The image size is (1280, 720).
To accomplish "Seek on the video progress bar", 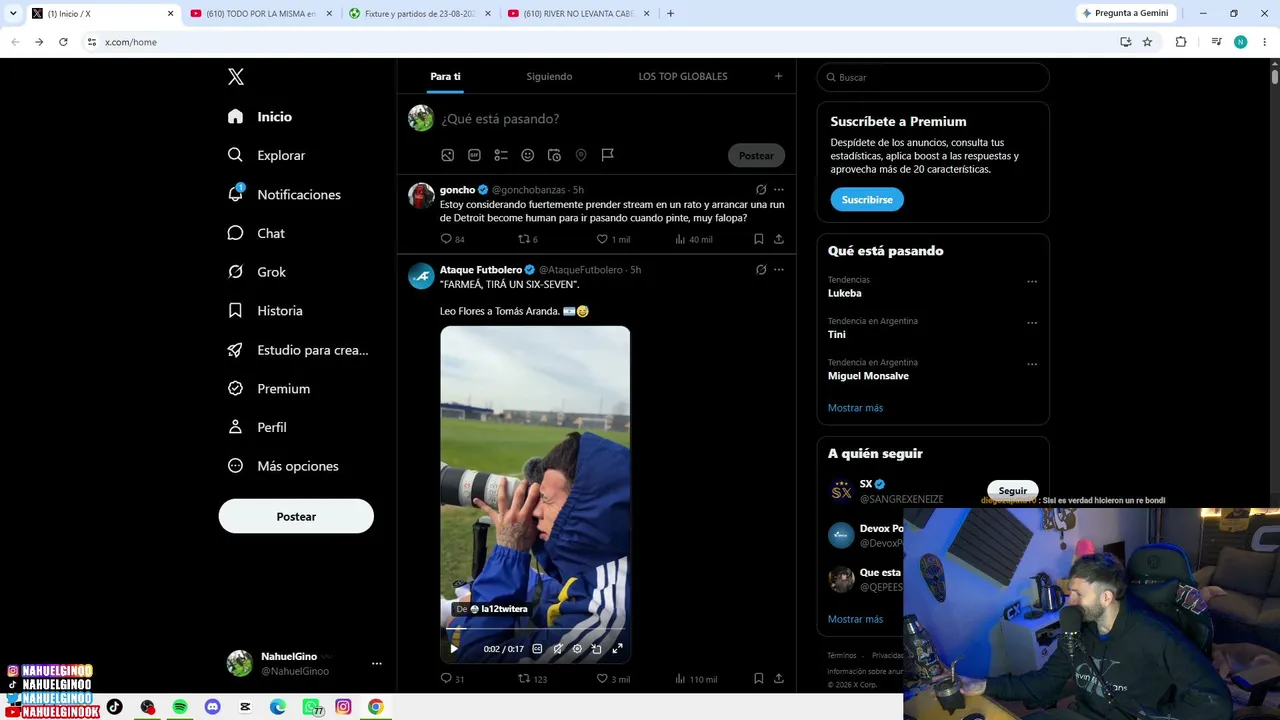I will click(x=535, y=629).
